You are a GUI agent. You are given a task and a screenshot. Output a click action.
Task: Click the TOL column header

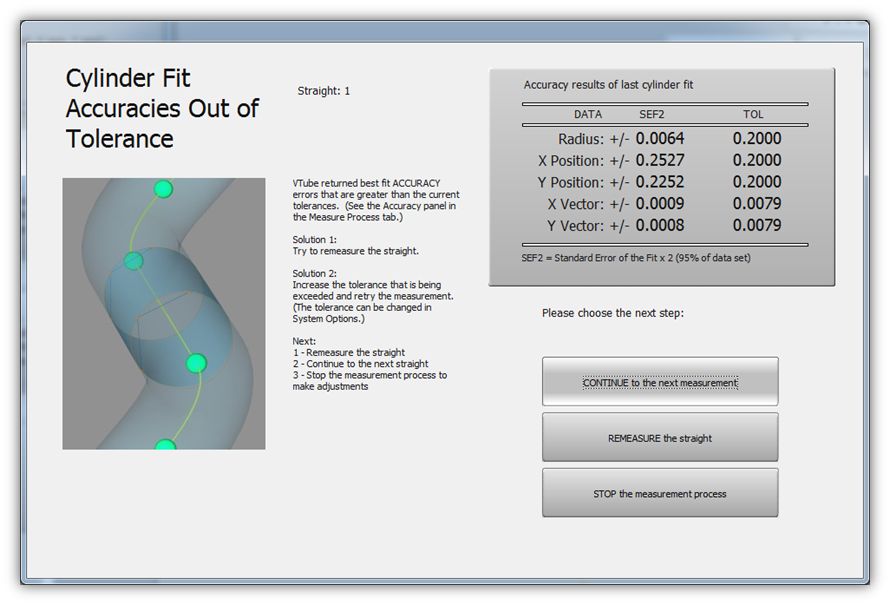753,115
